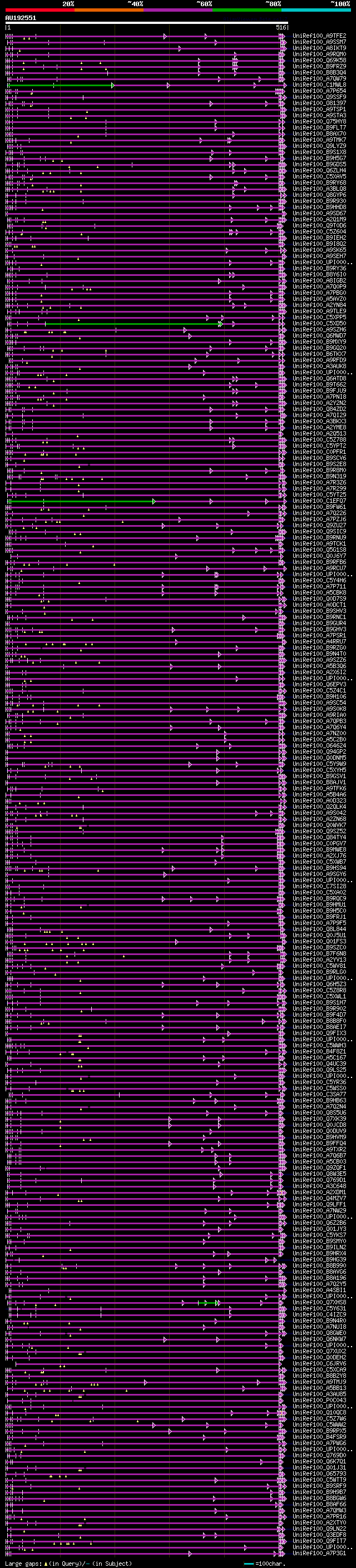Select hit label UniRef100_B9HHD8
356x1568 pixels.
[x=319, y=207]
